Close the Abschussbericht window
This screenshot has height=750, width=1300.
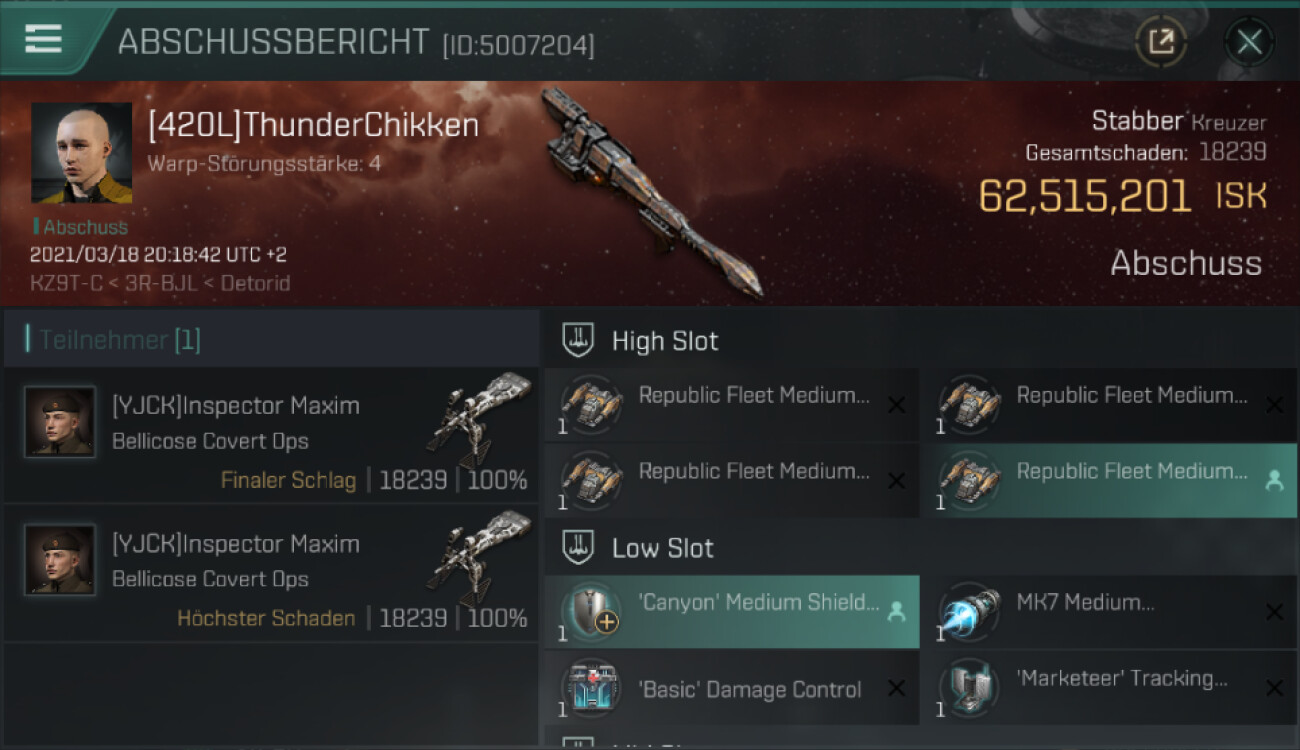(1249, 42)
